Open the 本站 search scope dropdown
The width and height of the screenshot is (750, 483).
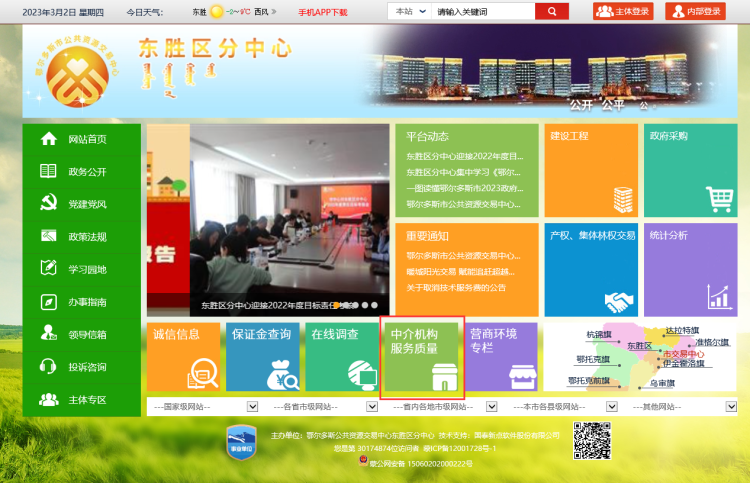pyautogui.click(x=407, y=11)
